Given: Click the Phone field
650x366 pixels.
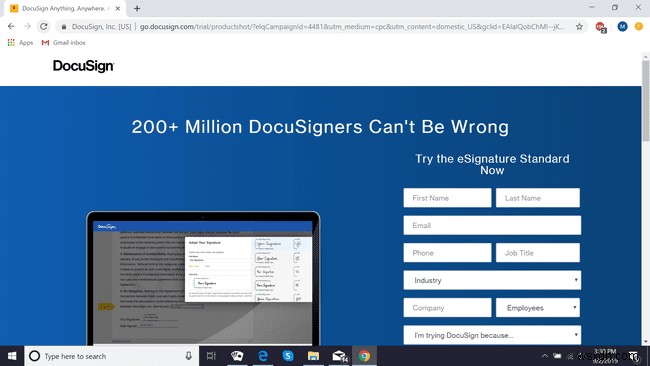Looking at the screenshot, I should (x=447, y=252).
